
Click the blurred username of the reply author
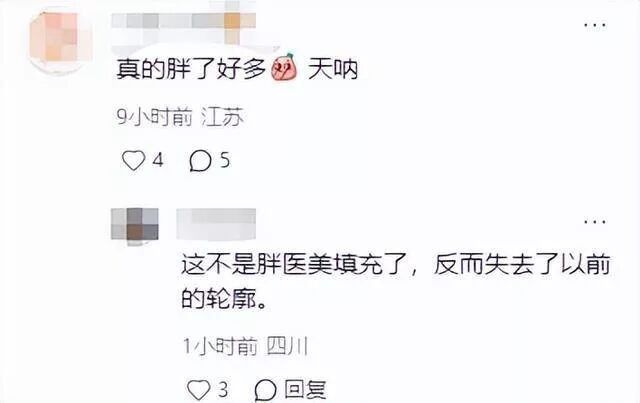click(216, 224)
